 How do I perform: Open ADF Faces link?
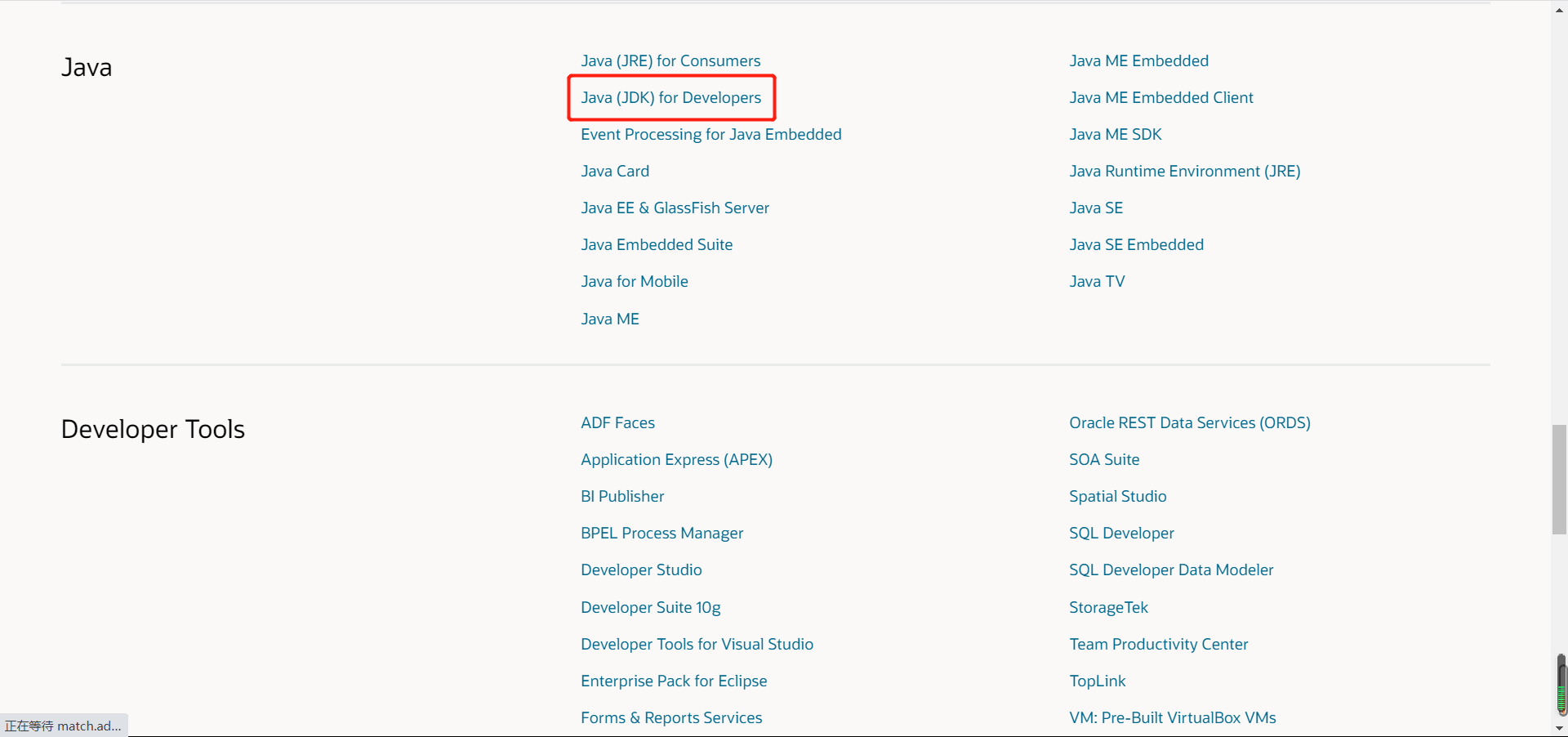click(x=618, y=423)
